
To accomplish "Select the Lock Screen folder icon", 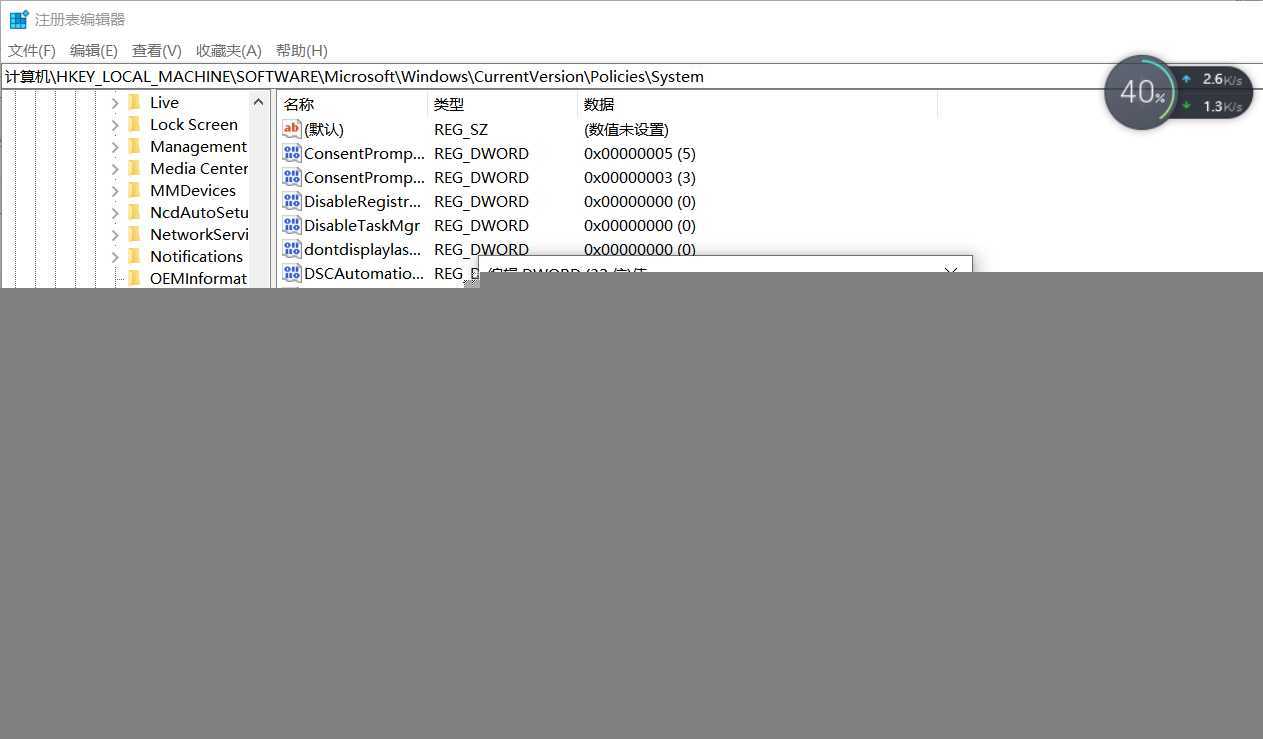I will pos(134,124).
